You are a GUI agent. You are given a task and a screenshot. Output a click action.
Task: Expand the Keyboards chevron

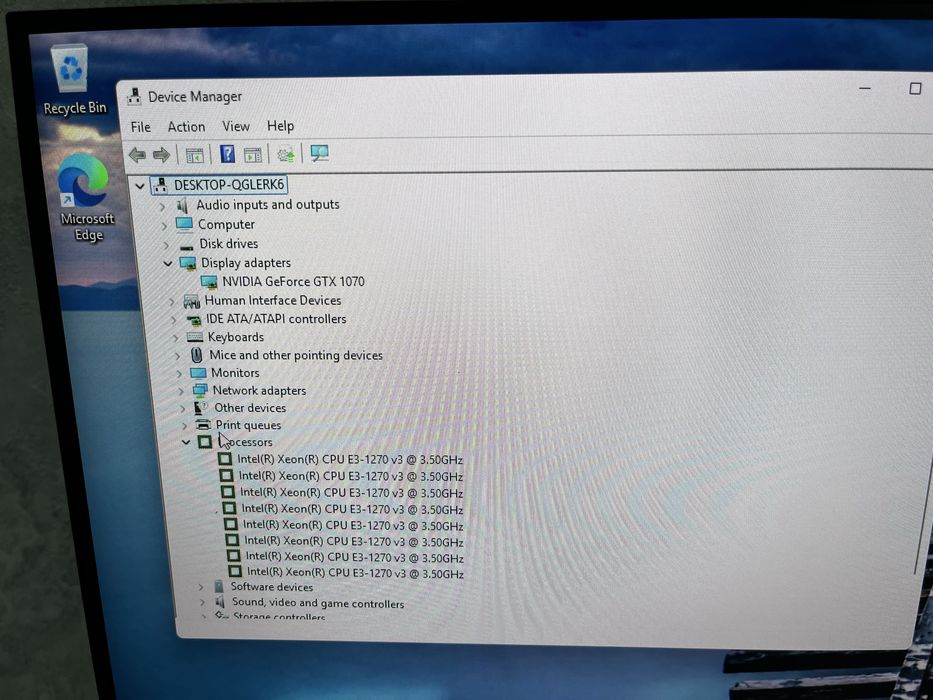coord(176,338)
